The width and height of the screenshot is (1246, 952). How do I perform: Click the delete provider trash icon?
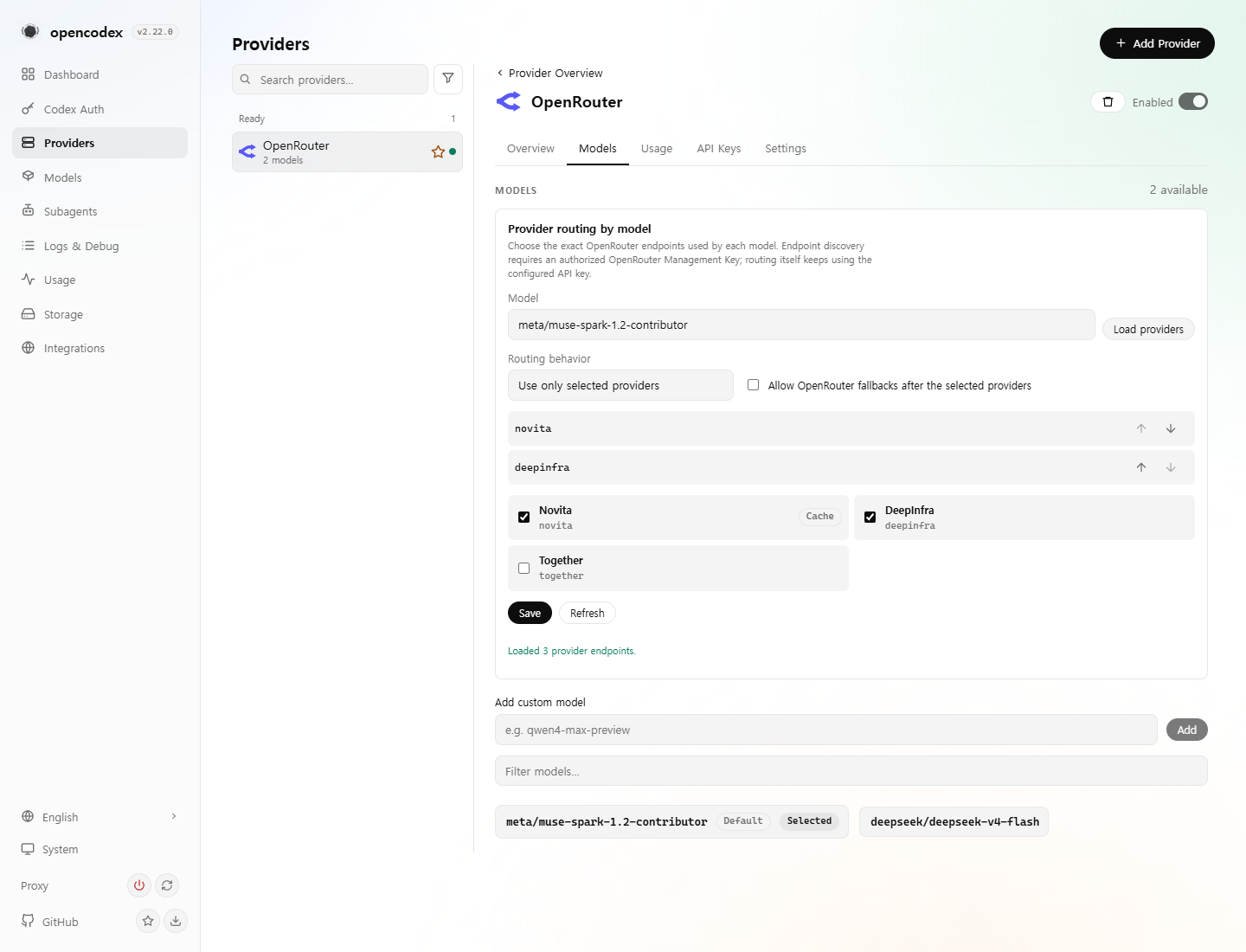[1108, 102]
